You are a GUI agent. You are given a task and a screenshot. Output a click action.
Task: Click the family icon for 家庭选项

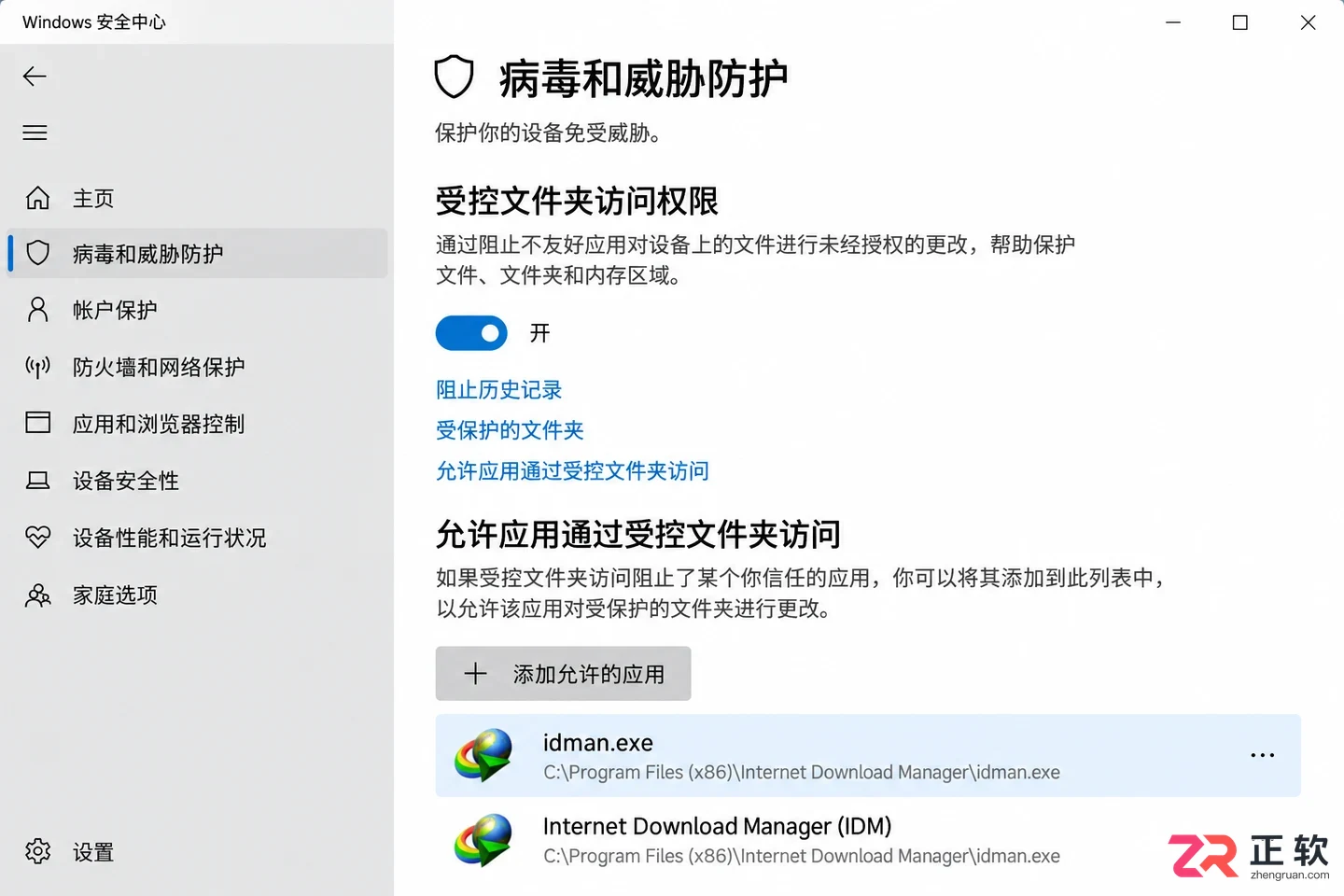pos(37,595)
